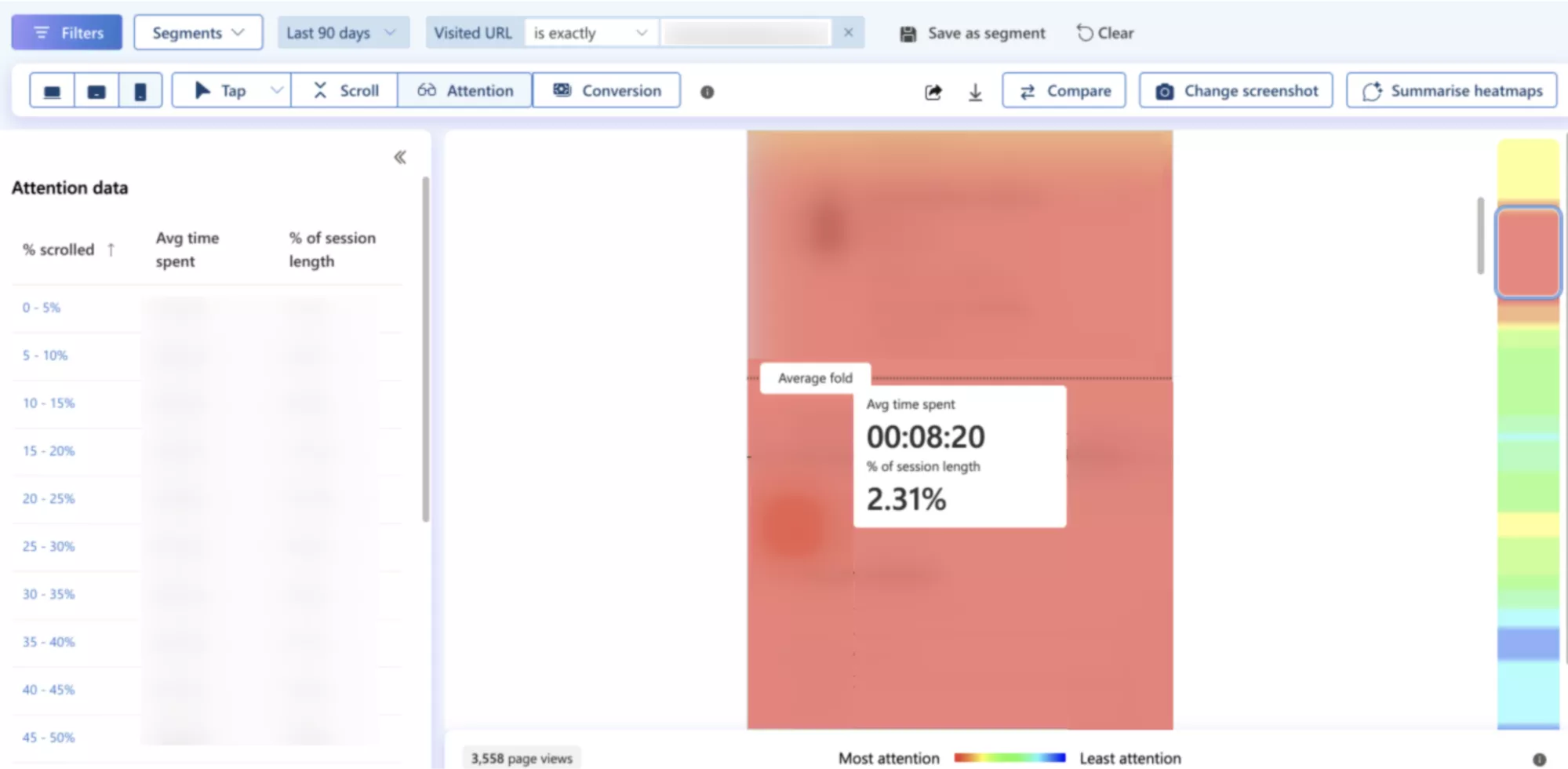Expand the 'is exactly' condition dropdown
Screen dimensions: 1568x769
pos(591,33)
